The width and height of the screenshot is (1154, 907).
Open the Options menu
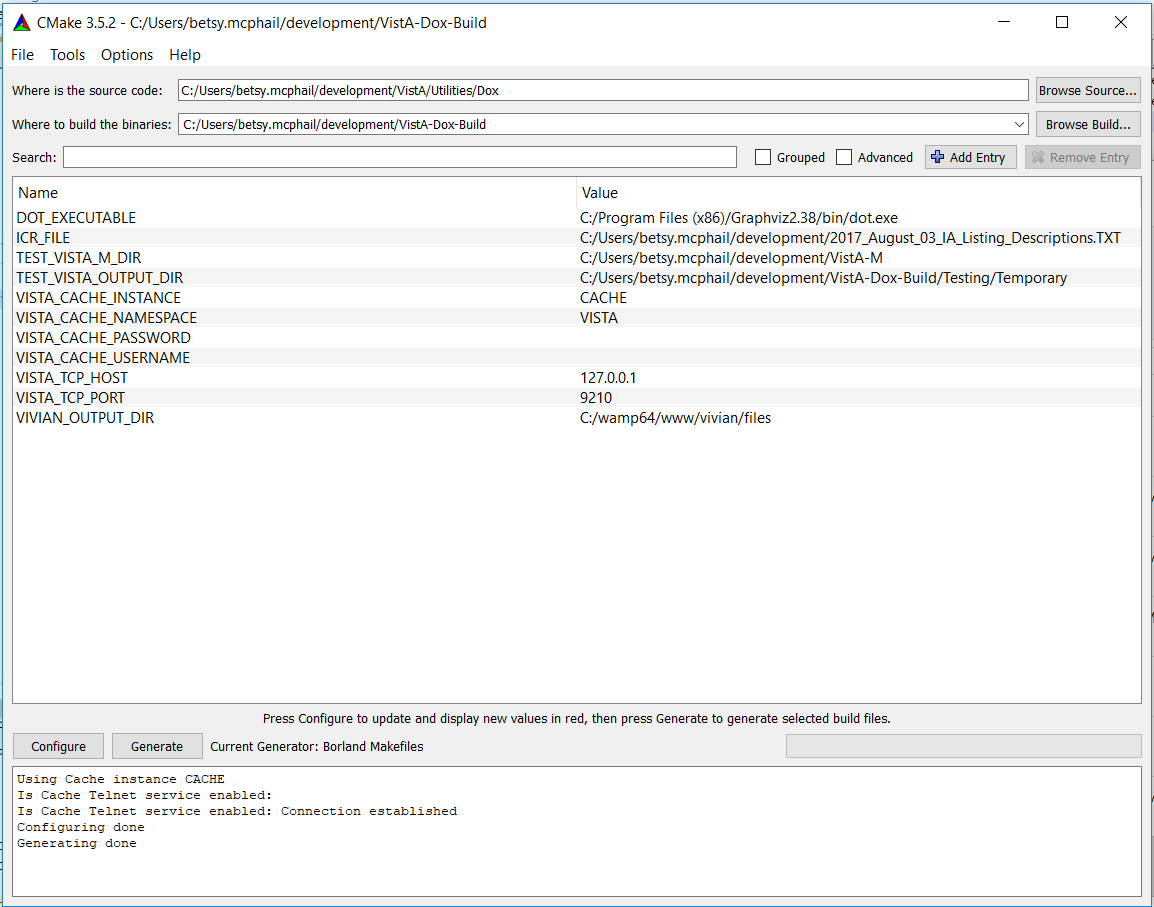(x=127, y=55)
